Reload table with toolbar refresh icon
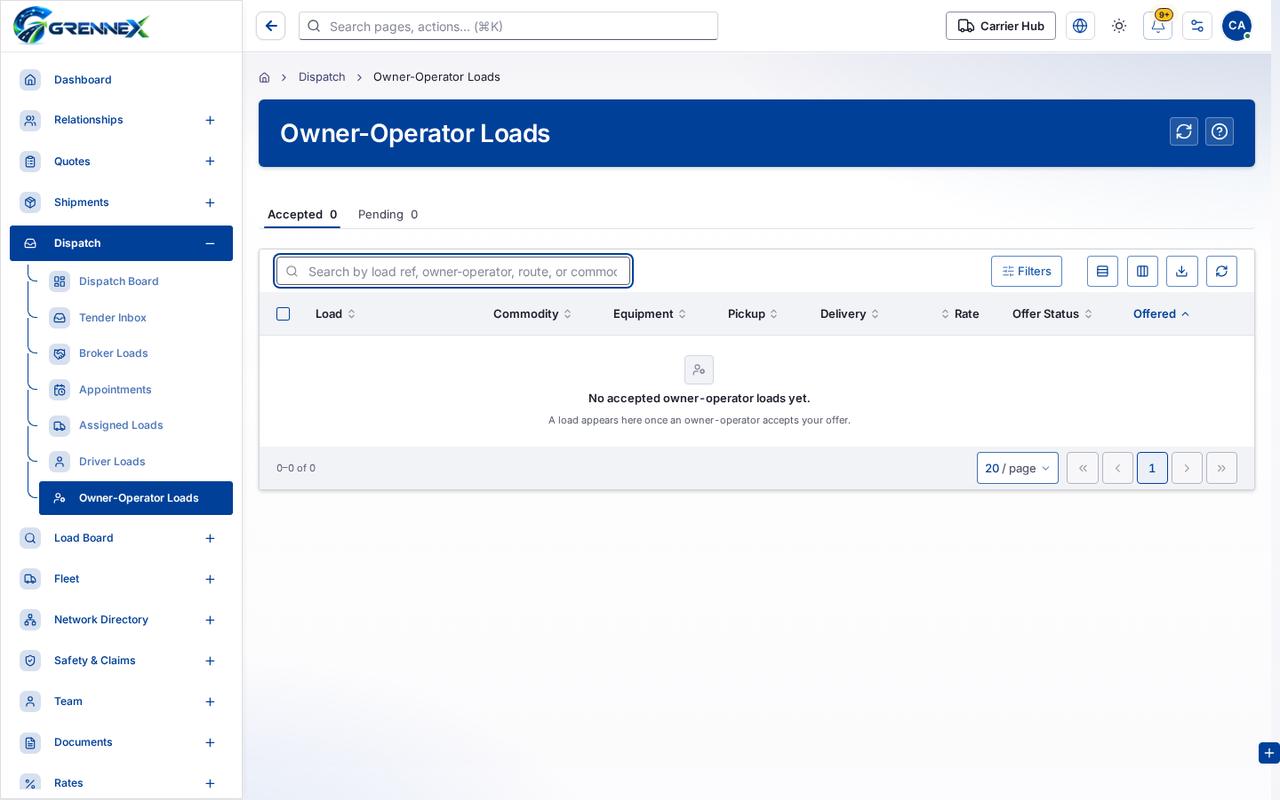1280x800 pixels. 1222,271
